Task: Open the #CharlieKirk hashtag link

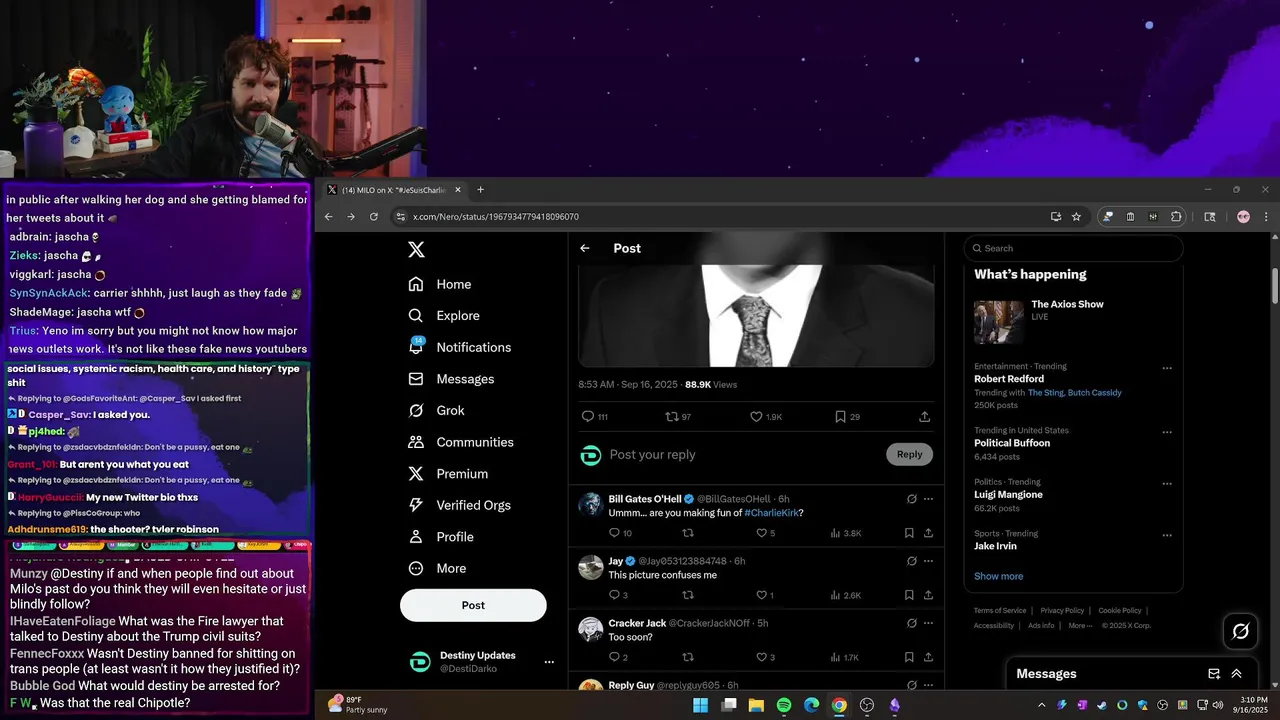Action: point(771,513)
